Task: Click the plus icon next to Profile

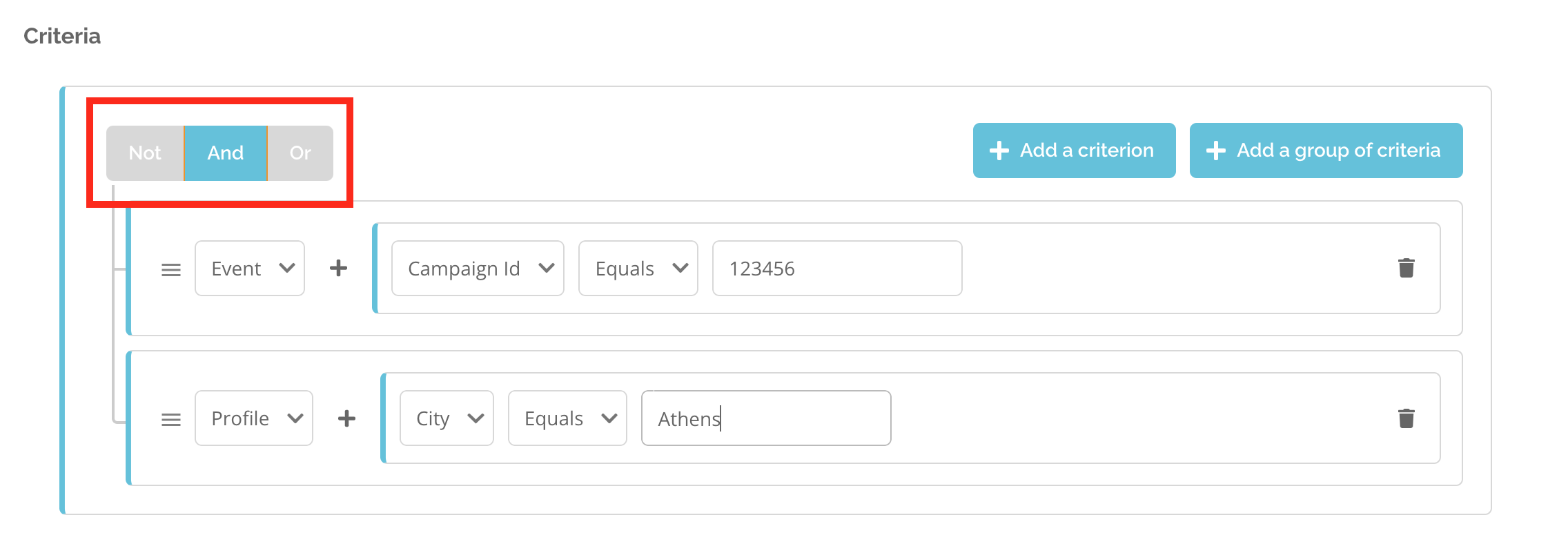Action: [346, 418]
